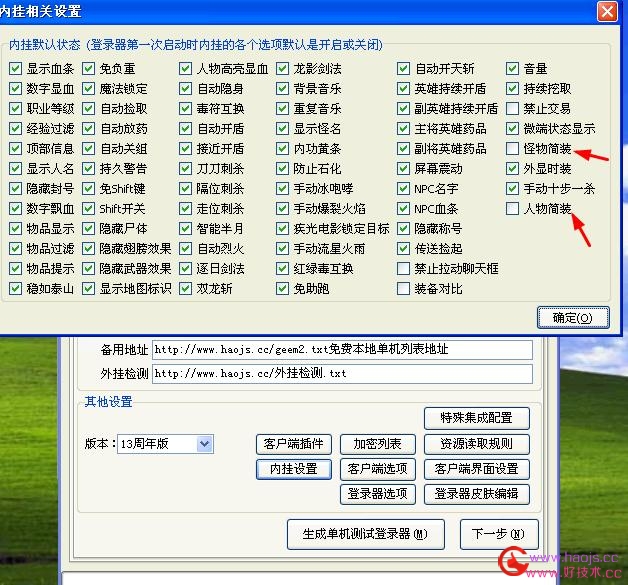Enable 装备对比 checkbox
This screenshot has height=585, width=628.
pyautogui.click(x=403, y=289)
